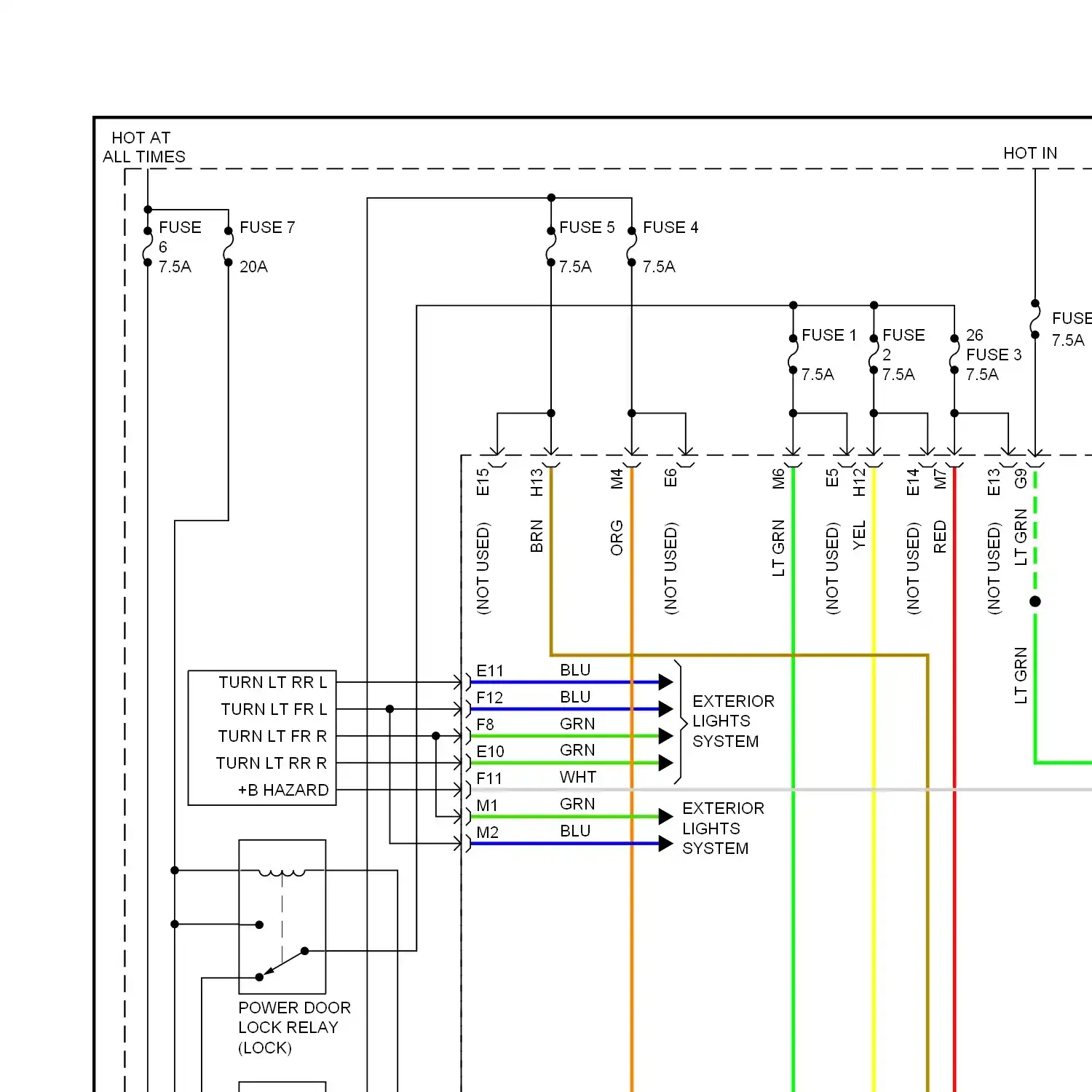The height and width of the screenshot is (1092, 1092).
Task: Click the FUSE 5 fuse symbol
Action: (551, 247)
